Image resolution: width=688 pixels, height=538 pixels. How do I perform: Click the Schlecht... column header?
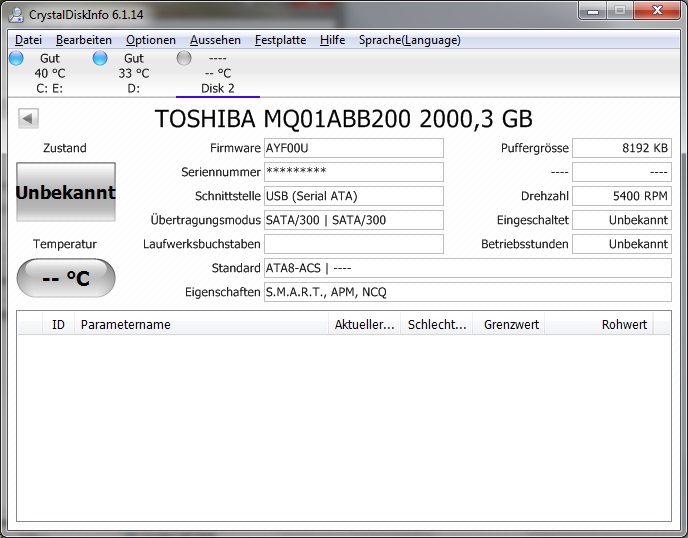[437, 324]
